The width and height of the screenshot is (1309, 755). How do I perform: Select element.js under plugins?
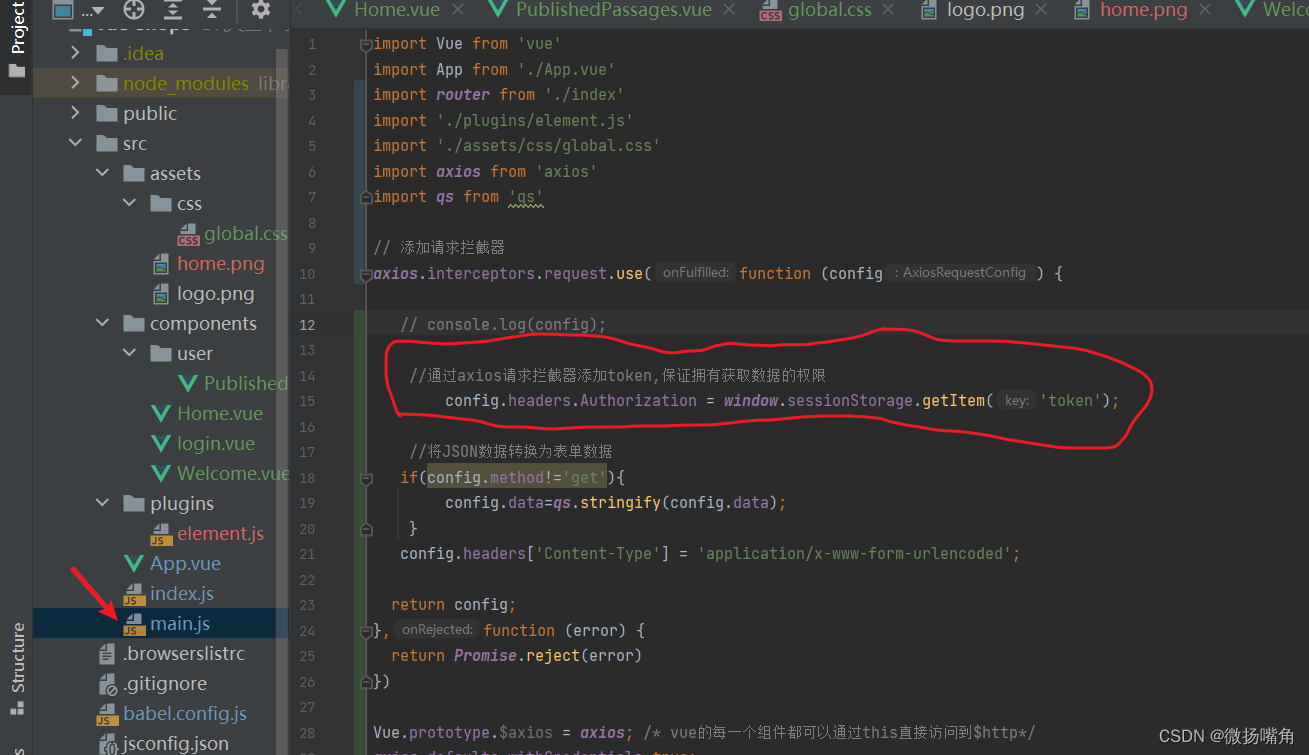click(221, 533)
